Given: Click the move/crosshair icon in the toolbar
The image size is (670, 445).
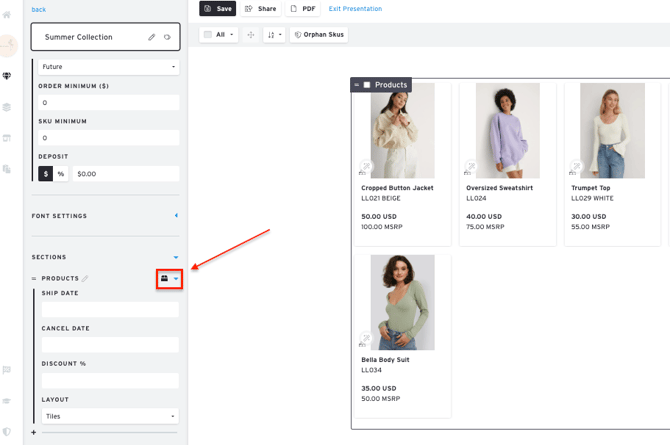Looking at the screenshot, I should tap(251, 35).
